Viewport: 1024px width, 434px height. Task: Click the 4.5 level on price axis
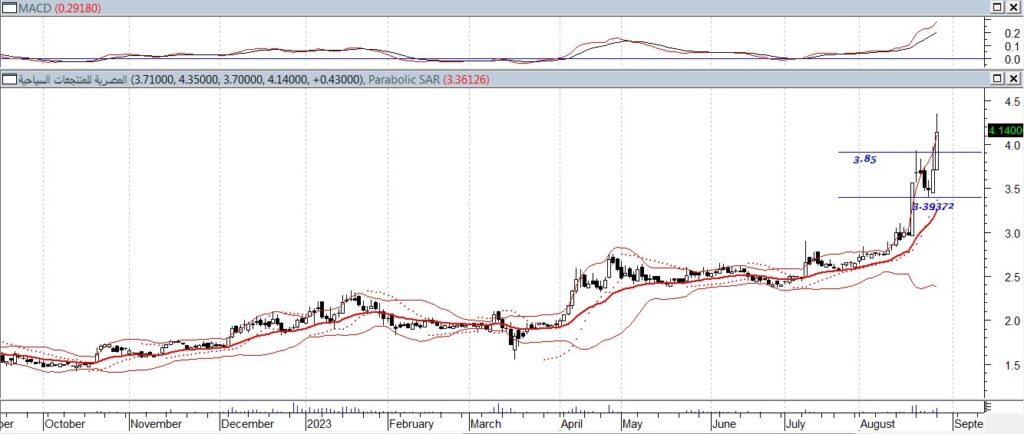pos(999,102)
